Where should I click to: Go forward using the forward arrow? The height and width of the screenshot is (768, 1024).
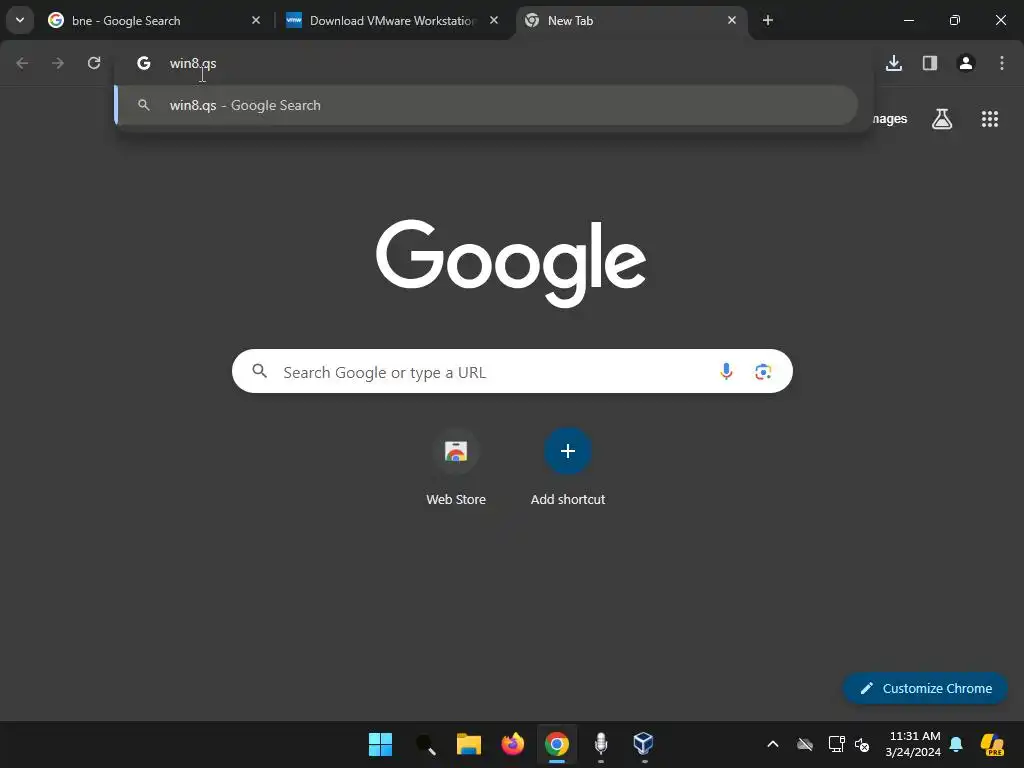(58, 63)
